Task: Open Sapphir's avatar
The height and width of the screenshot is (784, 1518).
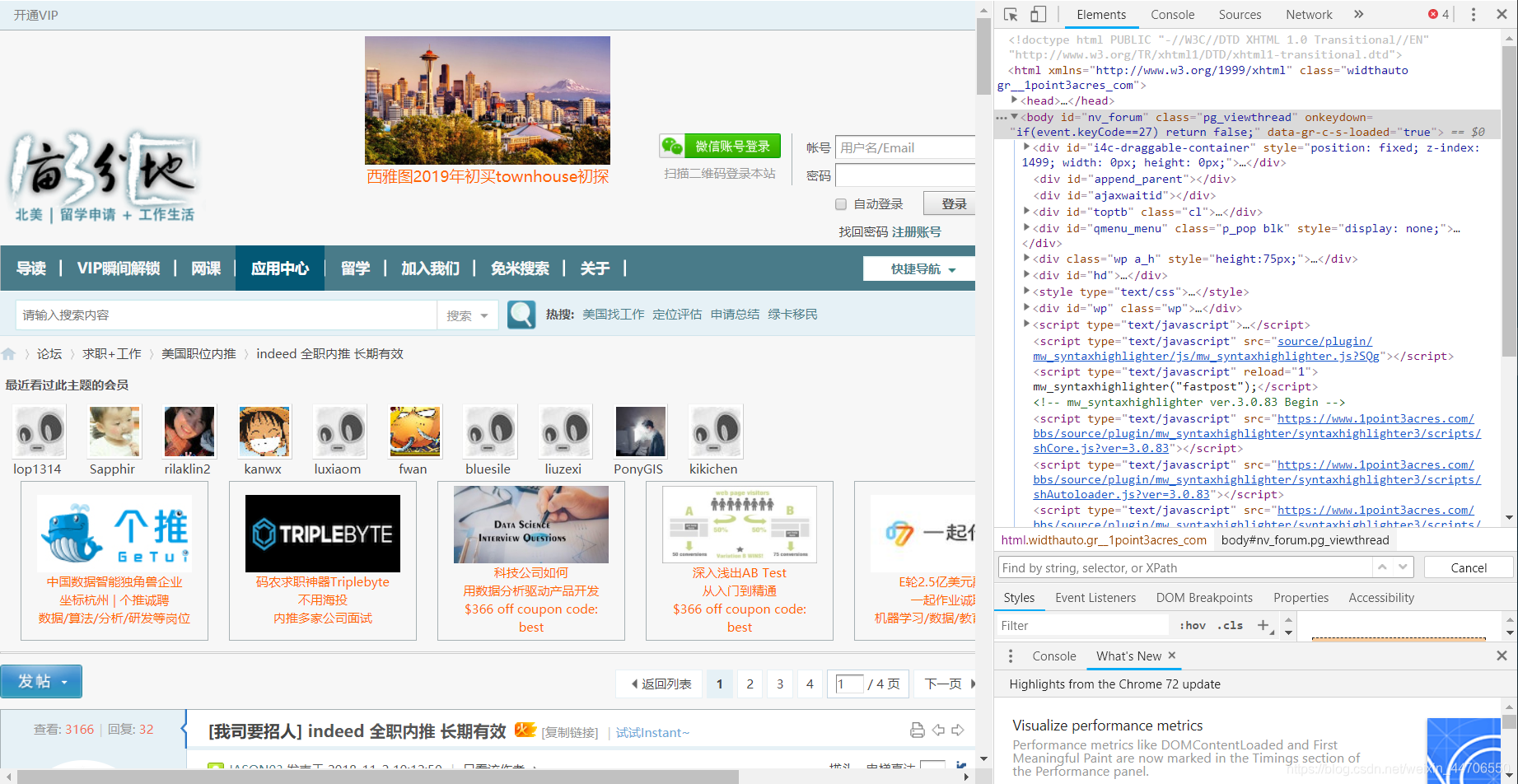Action: pyautogui.click(x=114, y=431)
